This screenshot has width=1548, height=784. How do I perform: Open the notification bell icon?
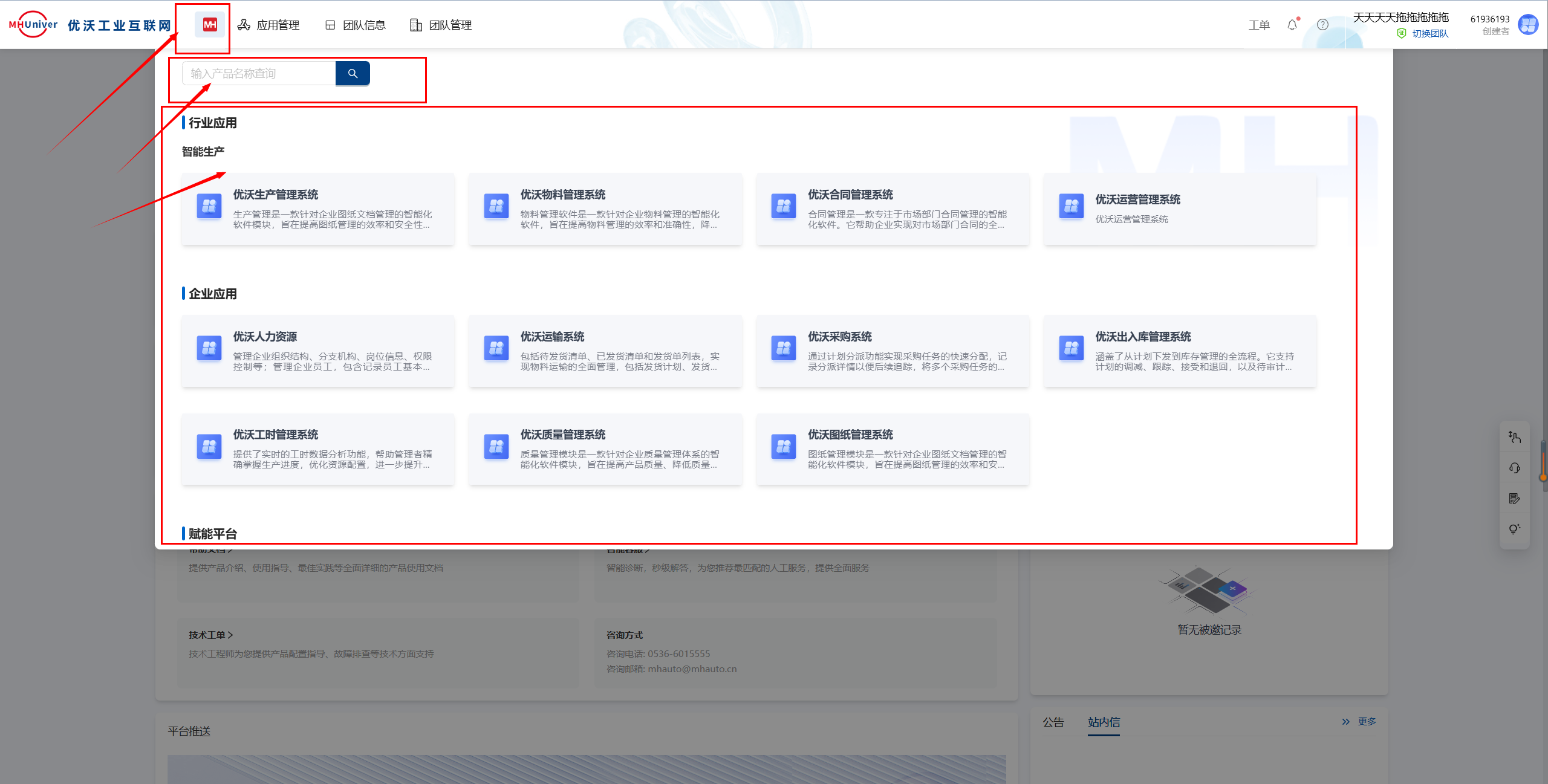pos(1292,25)
